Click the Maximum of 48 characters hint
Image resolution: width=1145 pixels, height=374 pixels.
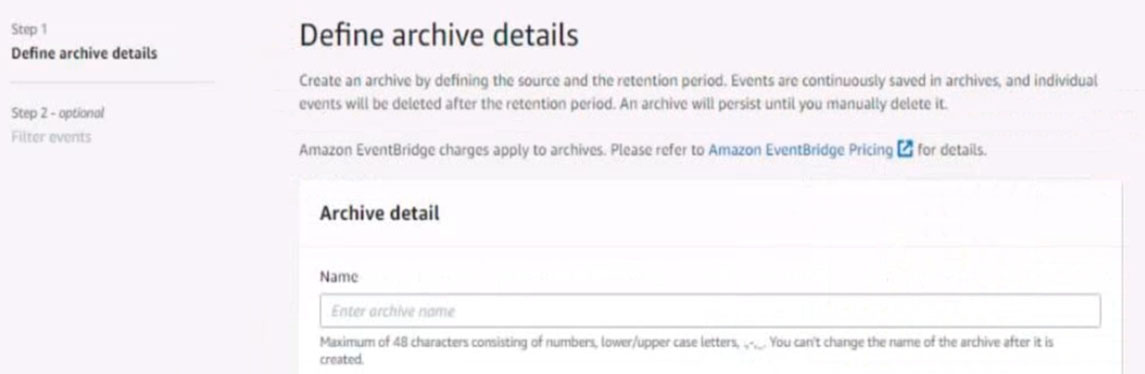coord(686,342)
